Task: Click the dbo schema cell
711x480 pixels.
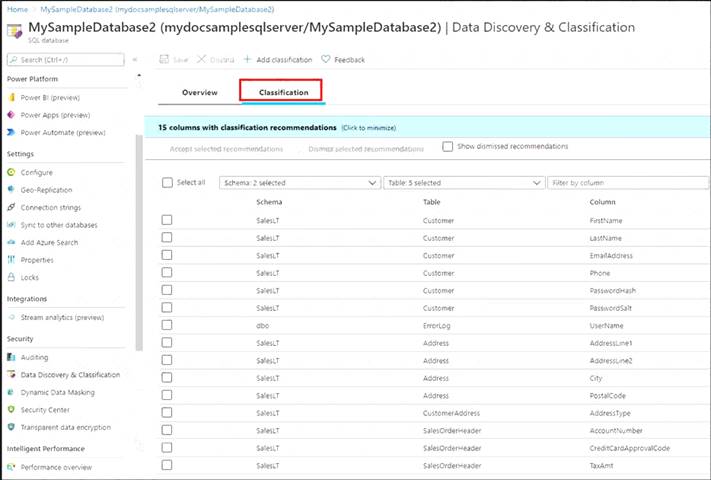Action: point(263,325)
